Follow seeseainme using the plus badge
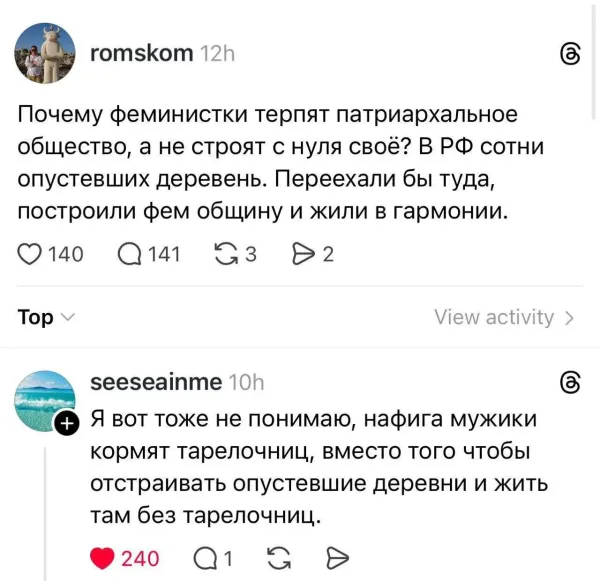 (67, 424)
